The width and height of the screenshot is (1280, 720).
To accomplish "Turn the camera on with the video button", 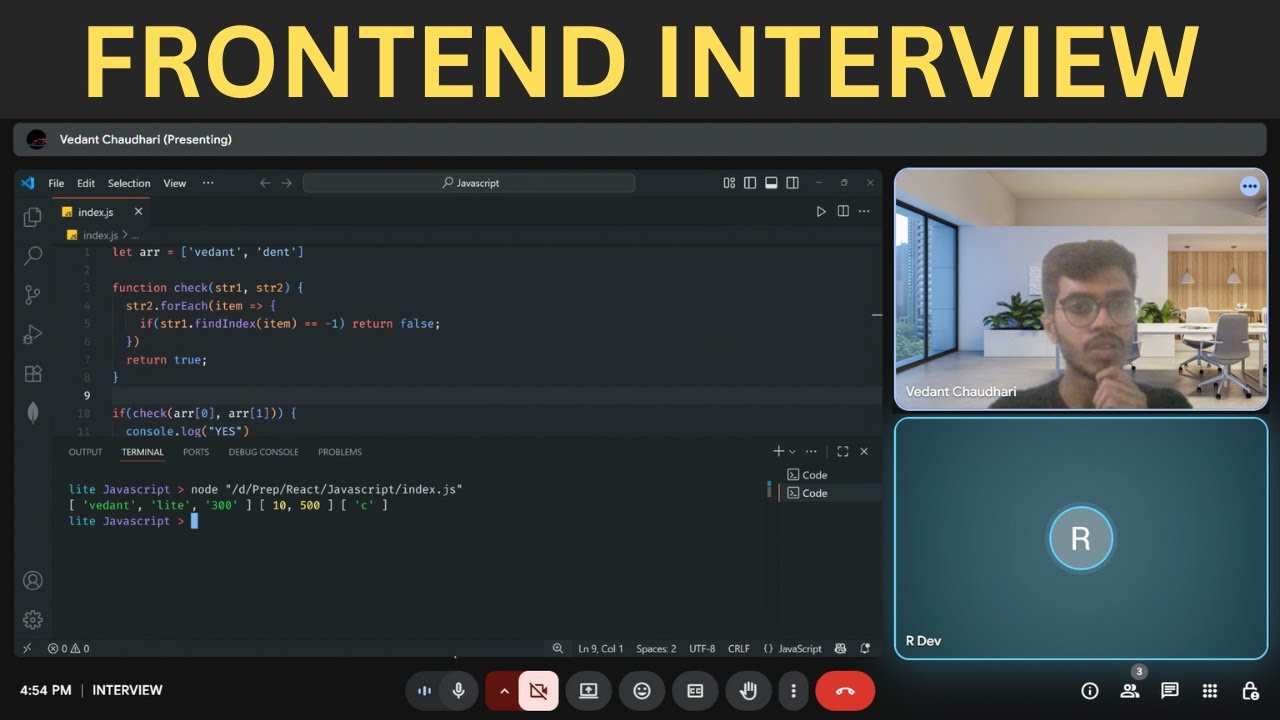I will coord(539,690).
